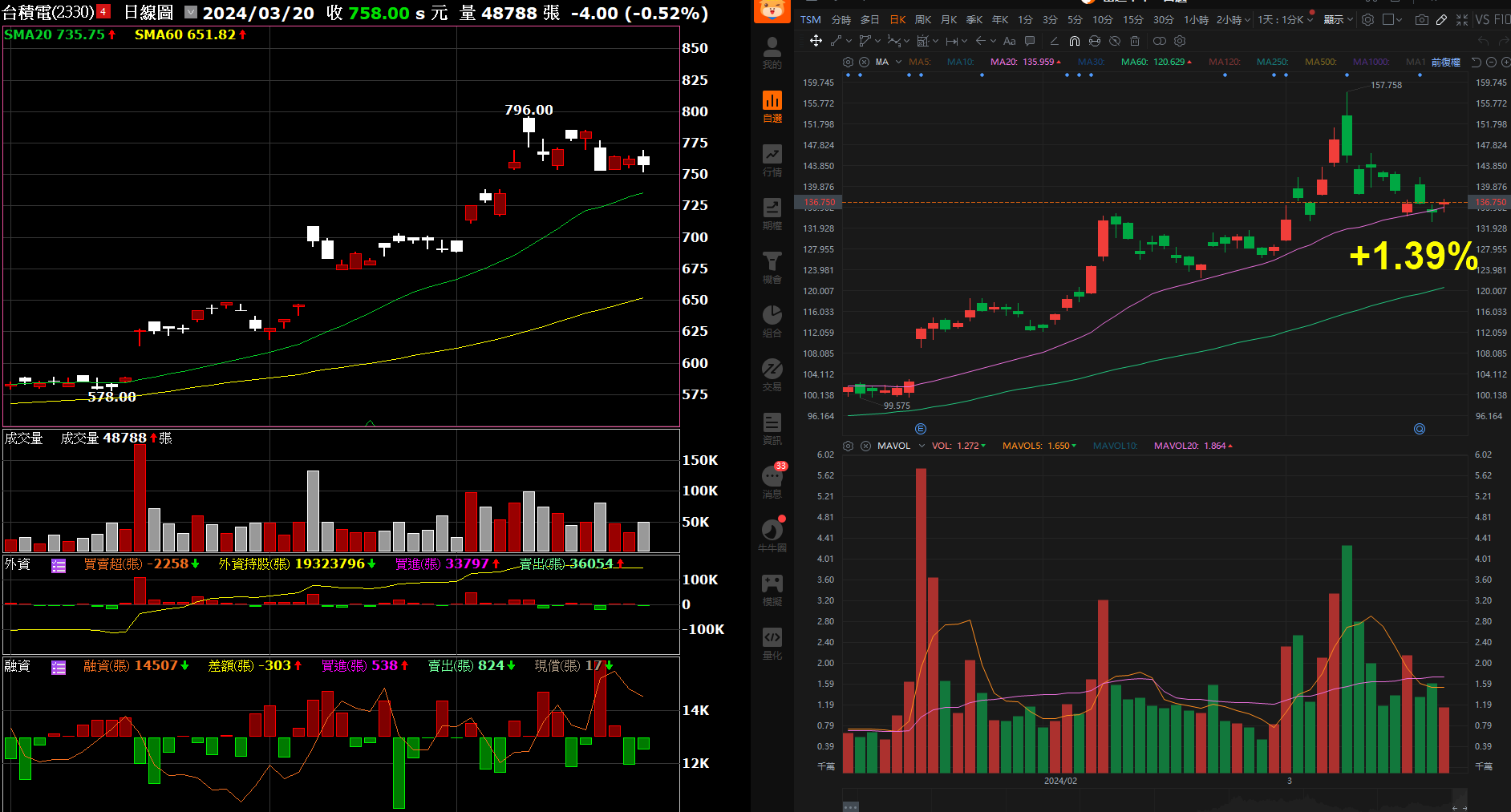Expand the 顯示 display dropdown
The height and width of the screenshot is (812, 1511).
pyautogui.click(x=1350, y=20)
